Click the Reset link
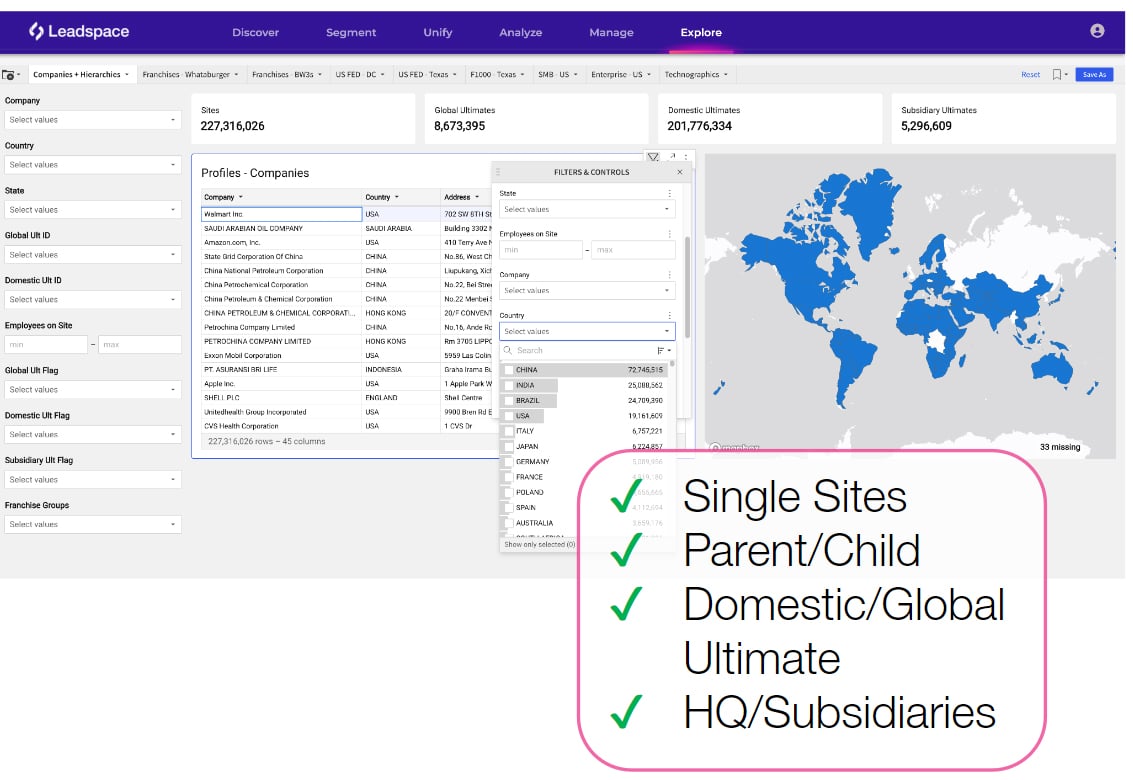This screenshot has width=1133, height=780. 1030,74
